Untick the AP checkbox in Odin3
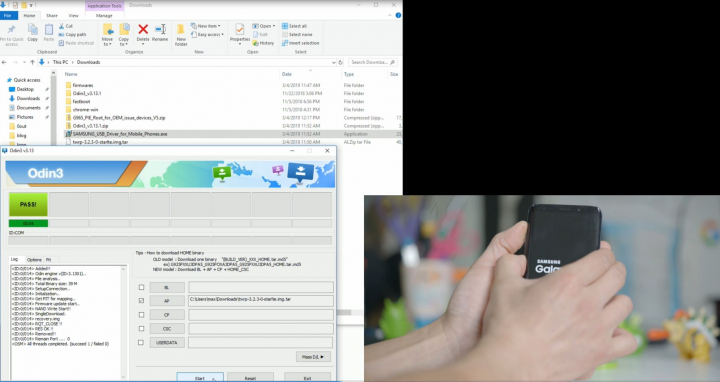 pyautogui.click(x=141, y=301)
